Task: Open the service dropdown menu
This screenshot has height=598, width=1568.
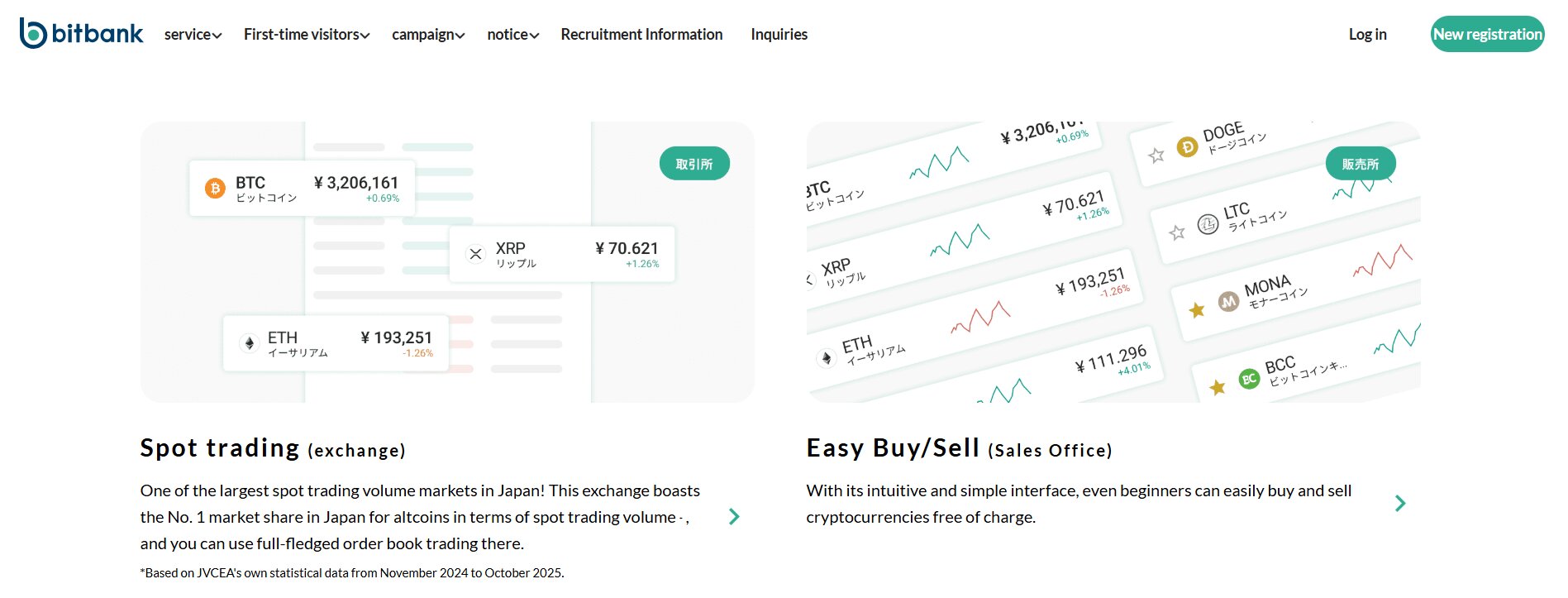Action: pyautogui.click(x=191, y=35)
